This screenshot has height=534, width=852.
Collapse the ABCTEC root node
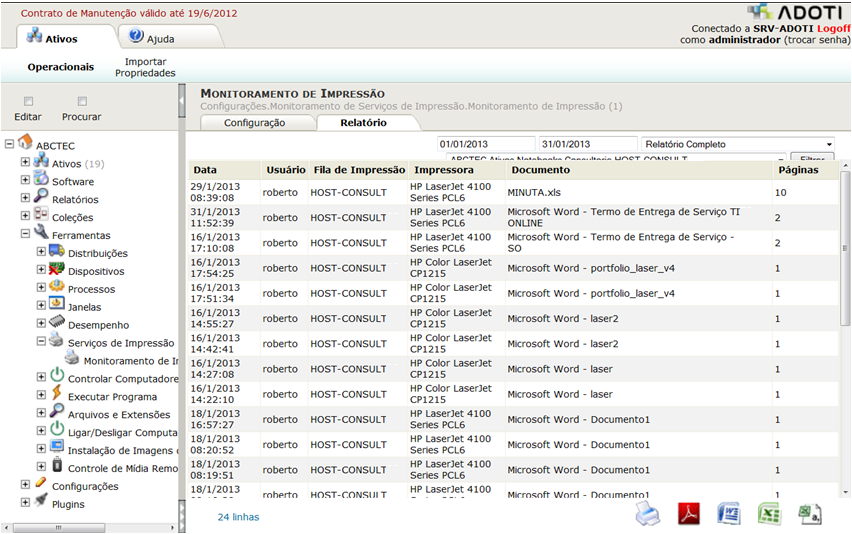pyautogui.click(x=9, y=144)
